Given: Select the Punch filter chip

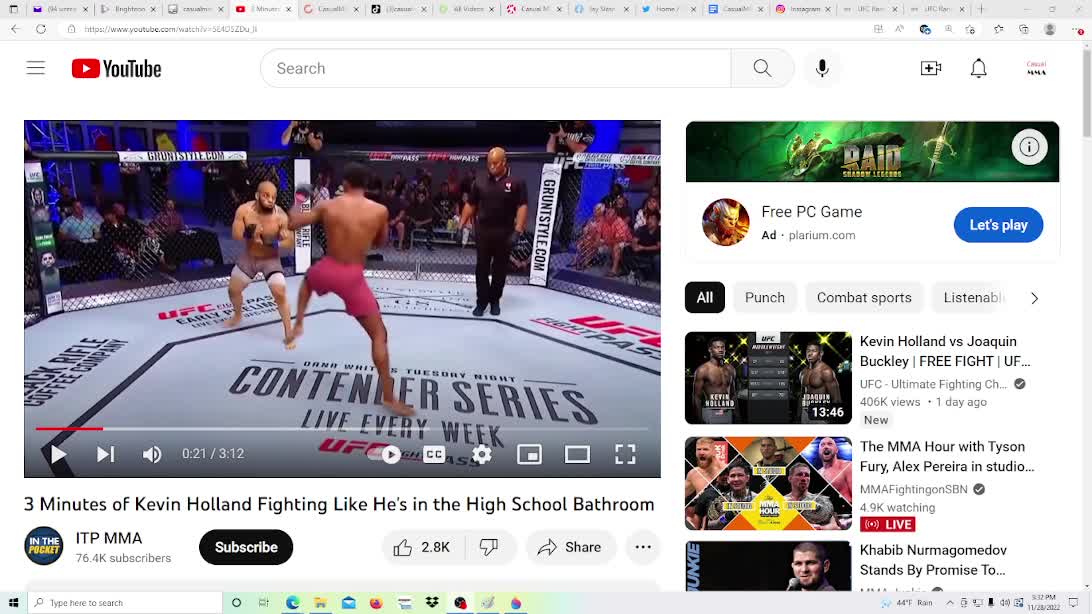Looking at the screenshot, I should pos(765,298).
